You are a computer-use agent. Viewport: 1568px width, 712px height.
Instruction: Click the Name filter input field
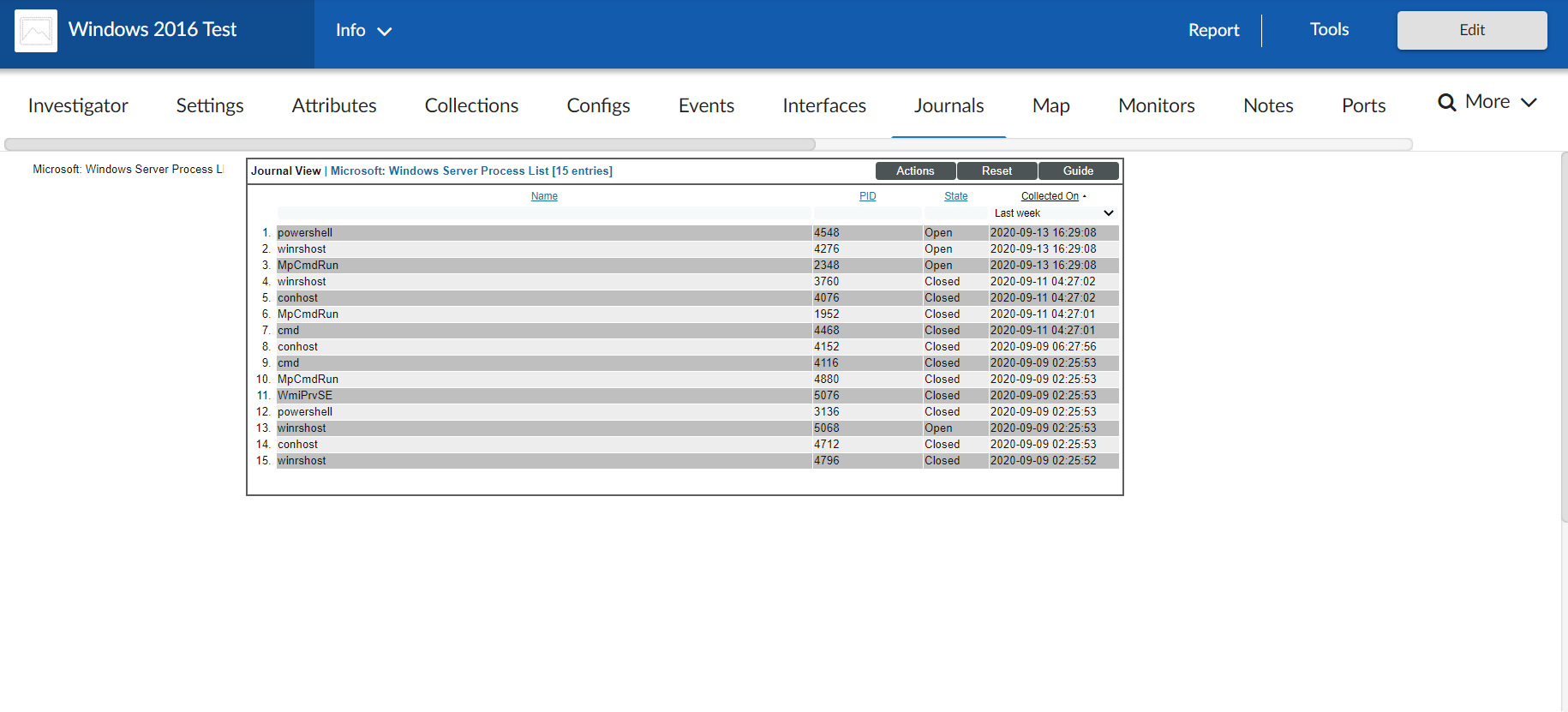543,213
